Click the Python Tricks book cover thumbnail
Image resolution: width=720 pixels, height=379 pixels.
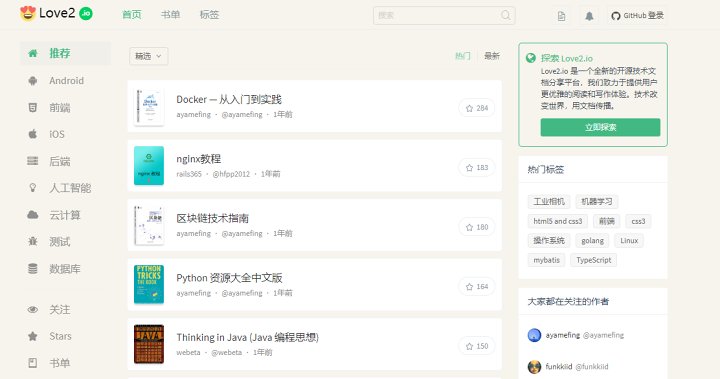pyautogui.click(x=149, y=284)
